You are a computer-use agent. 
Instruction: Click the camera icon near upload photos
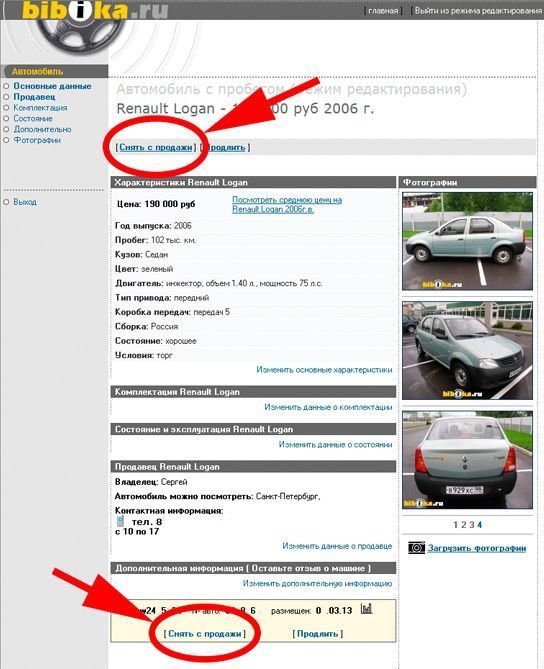point(416,547)
